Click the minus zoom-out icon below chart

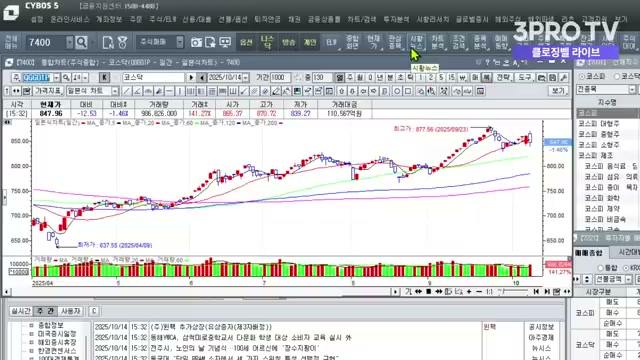coord(479,291)
